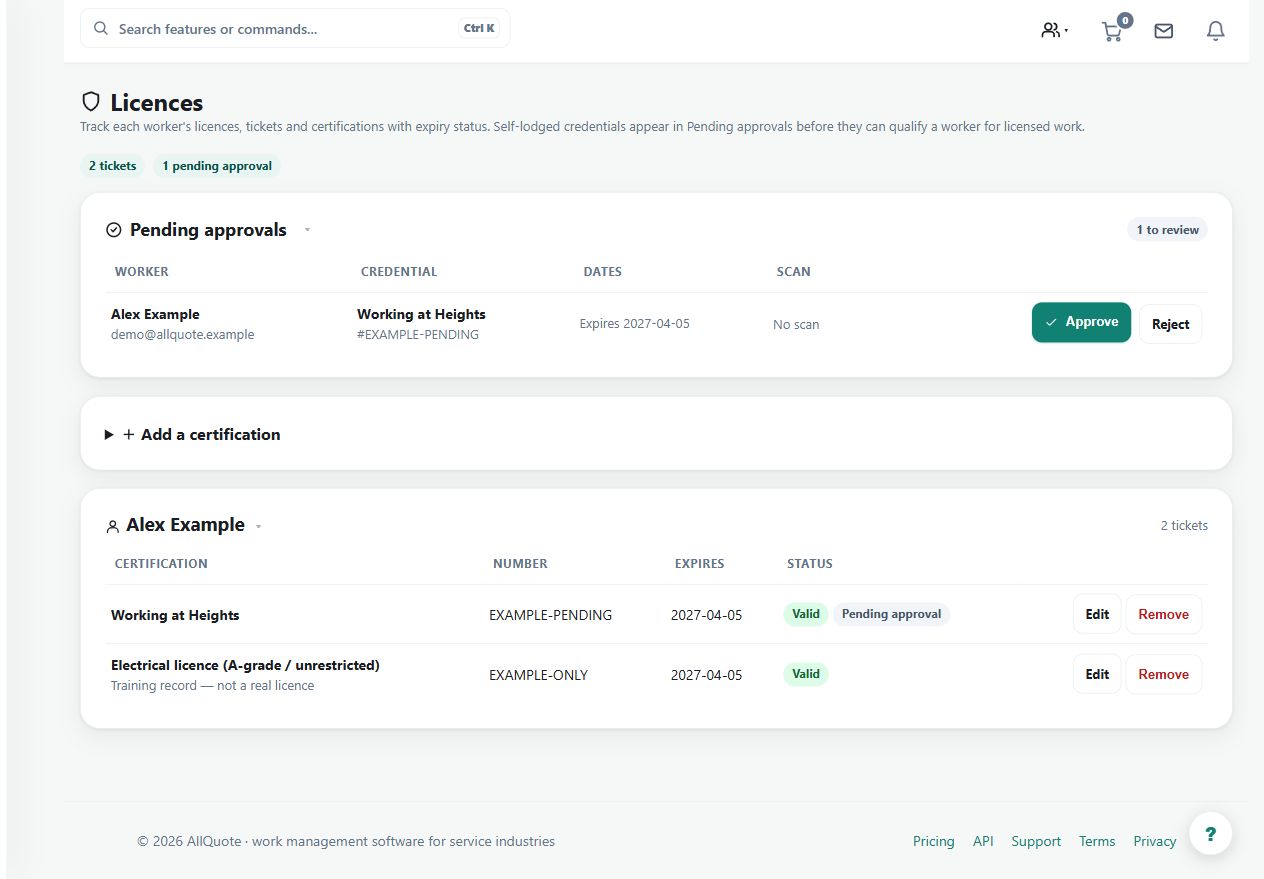Image resolution: width=1264 pixels, height=879 pixels.
Task: Click the Ctrl K shortcut badge
Action: (479, 29)
